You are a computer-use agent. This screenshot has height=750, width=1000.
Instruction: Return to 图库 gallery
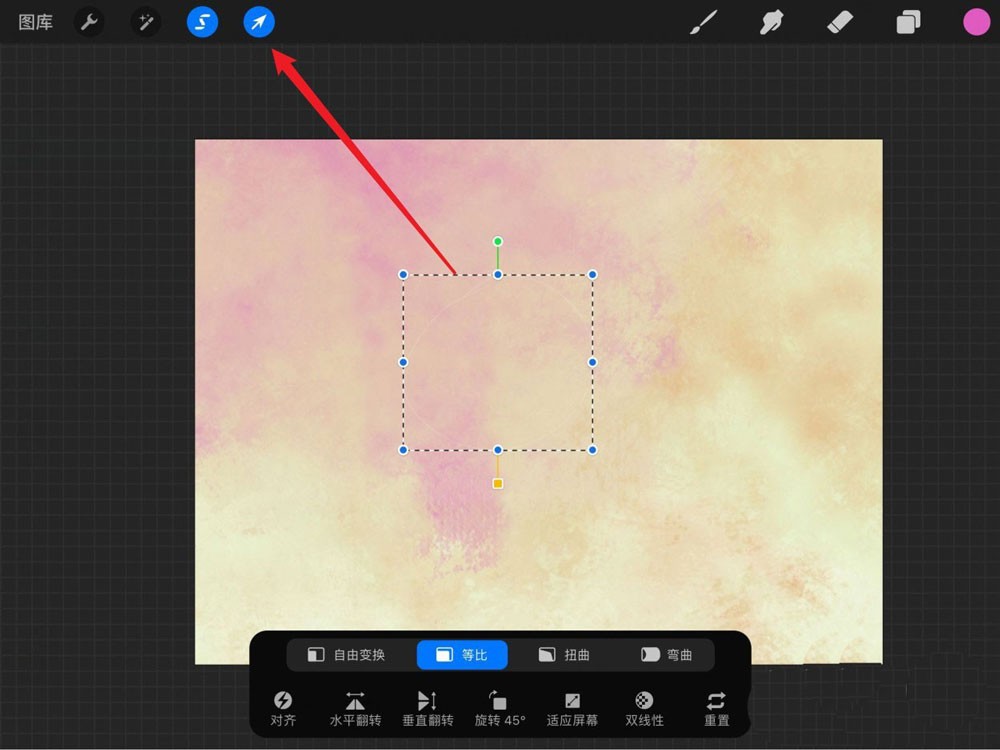click(x=36, y=23)
